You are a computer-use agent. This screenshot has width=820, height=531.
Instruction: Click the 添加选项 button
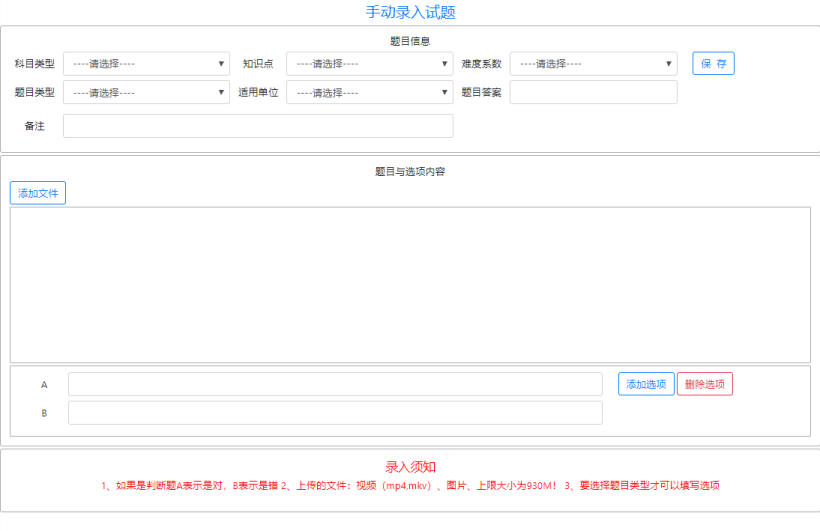tap(646, 384)
